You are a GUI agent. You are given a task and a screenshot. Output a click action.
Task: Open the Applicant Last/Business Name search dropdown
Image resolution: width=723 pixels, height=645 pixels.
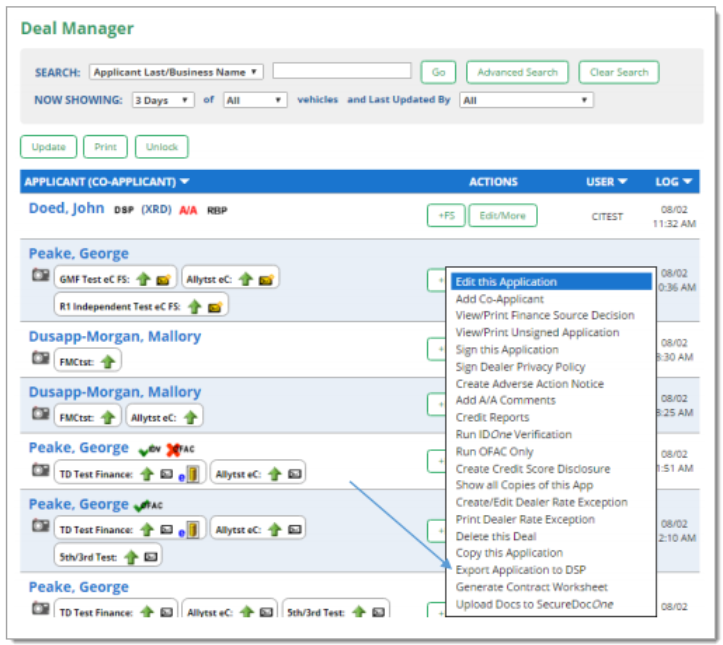coord(176,72)
